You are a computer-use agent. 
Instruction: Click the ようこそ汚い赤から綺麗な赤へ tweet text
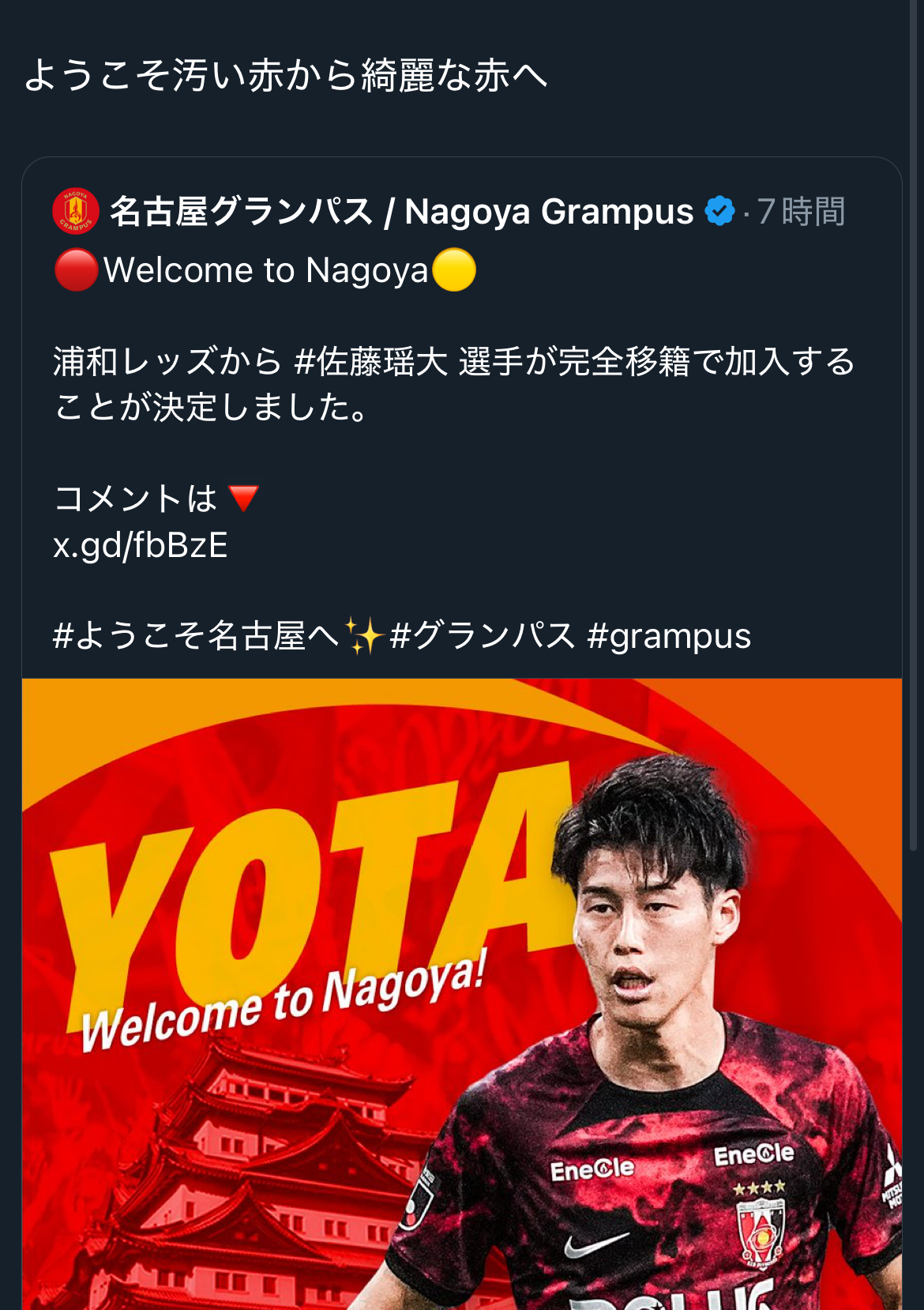(285, 76)
